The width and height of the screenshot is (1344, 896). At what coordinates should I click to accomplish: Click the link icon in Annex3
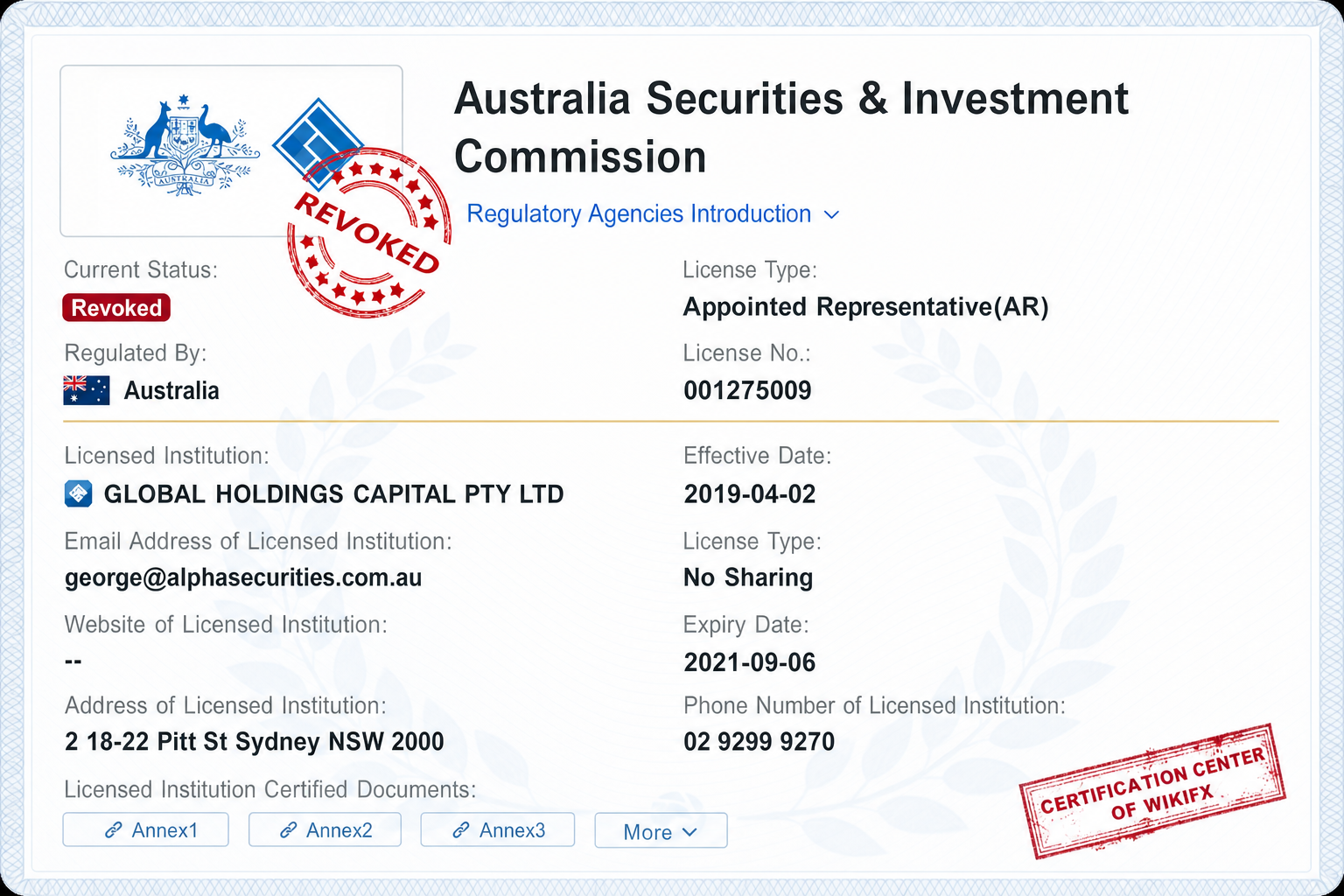coord(461,830)
